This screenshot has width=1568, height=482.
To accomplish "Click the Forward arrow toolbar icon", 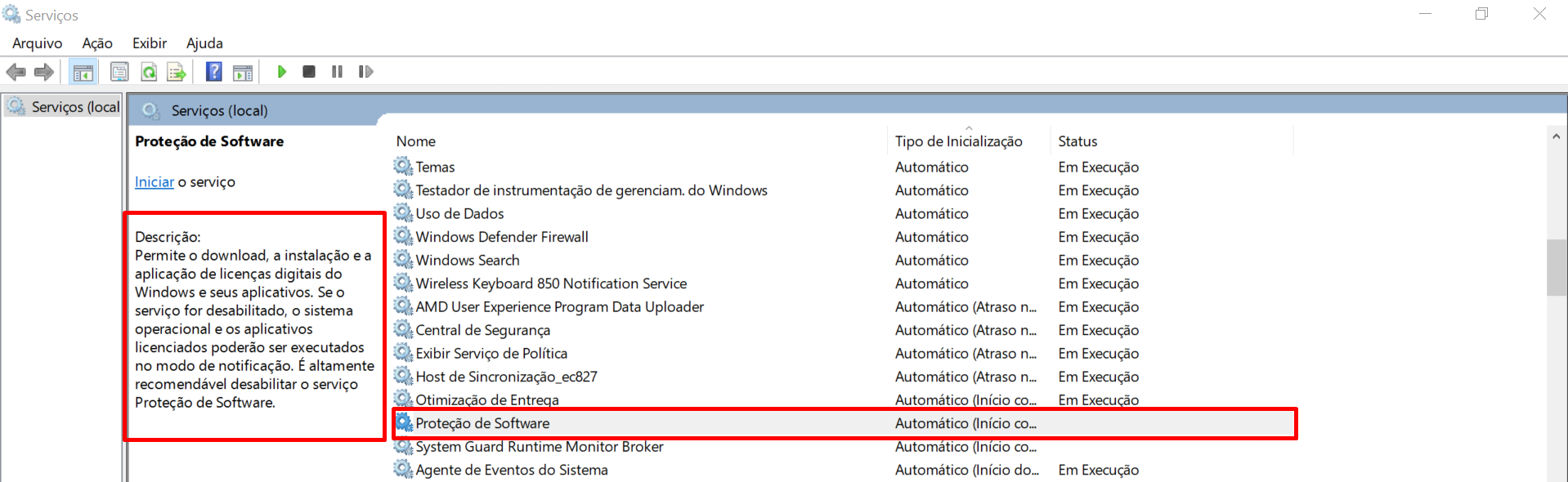I will pyautogui.click(x=44, y=72).
